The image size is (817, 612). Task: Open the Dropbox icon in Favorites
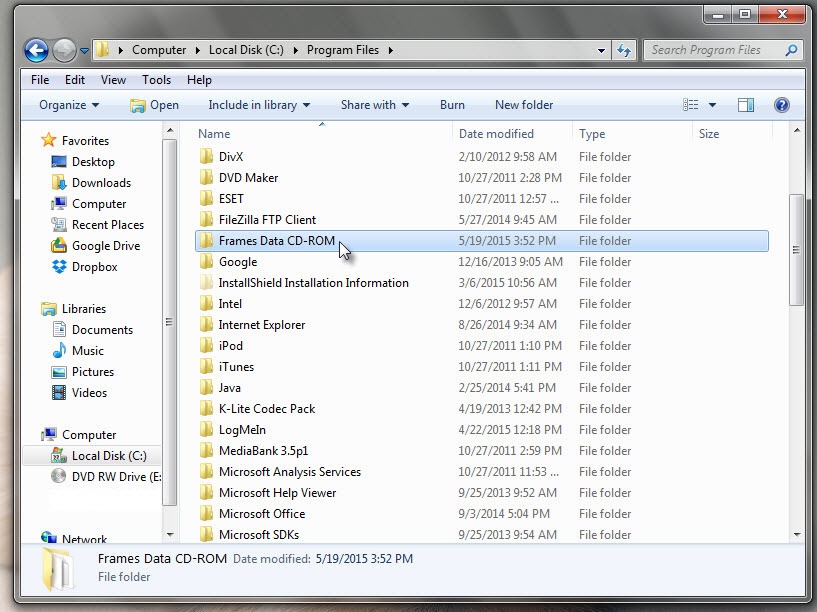click(x=59, y=267)
